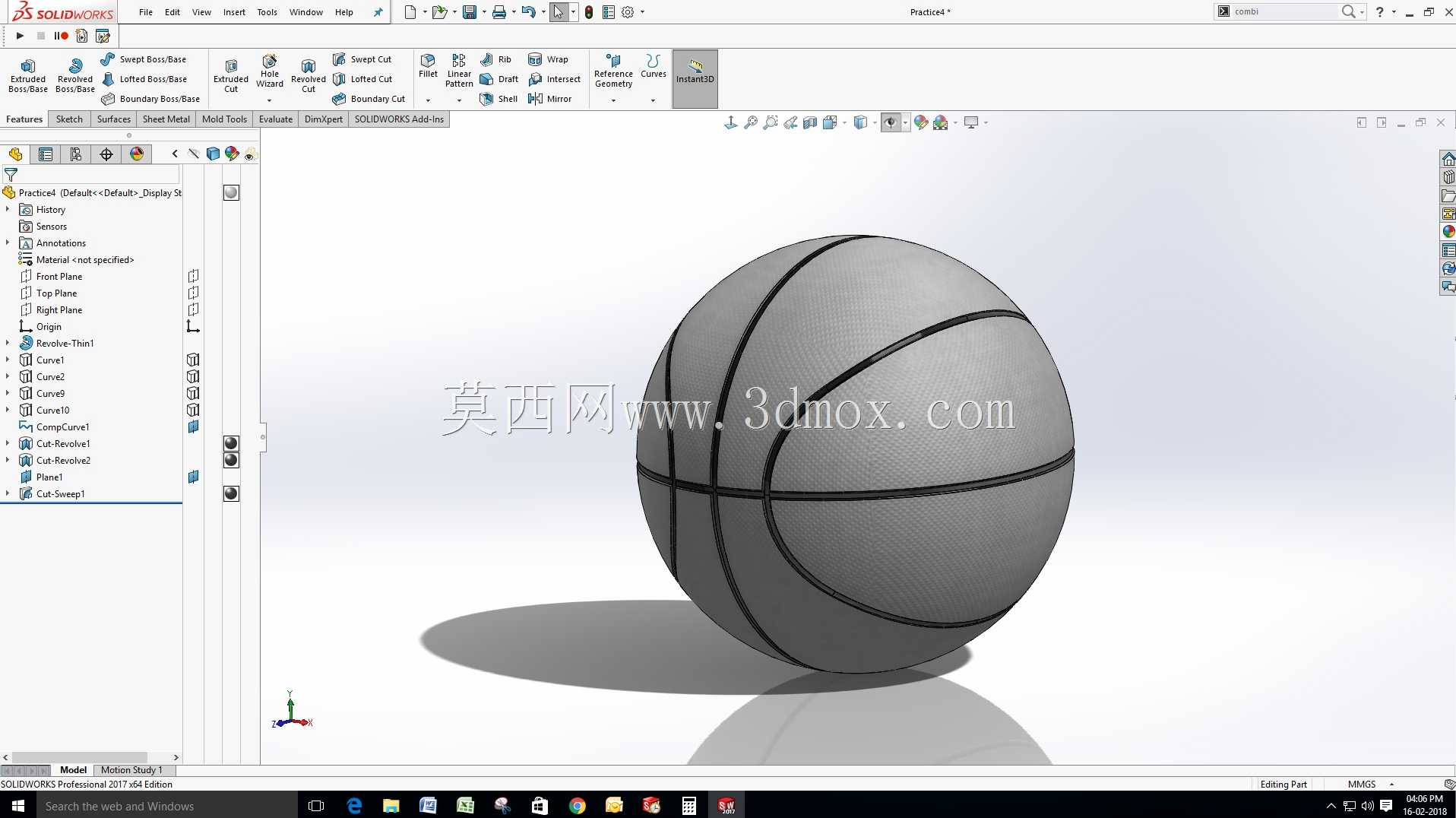Open the Reference Geometry tool
Image resolution: width=1456 pixels, height=818 pixels.
tap(613, 71)
